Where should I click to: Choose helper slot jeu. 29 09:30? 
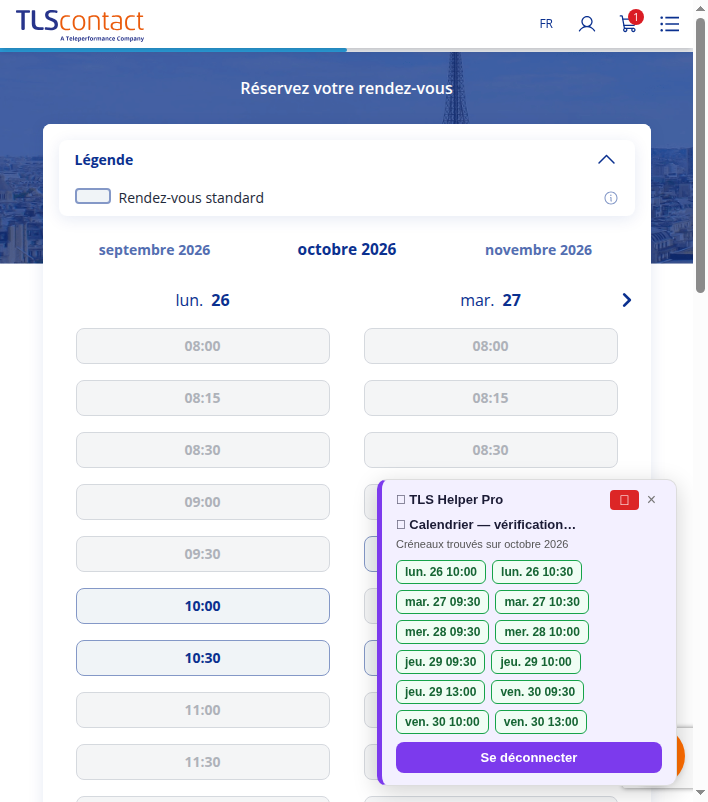440,662
